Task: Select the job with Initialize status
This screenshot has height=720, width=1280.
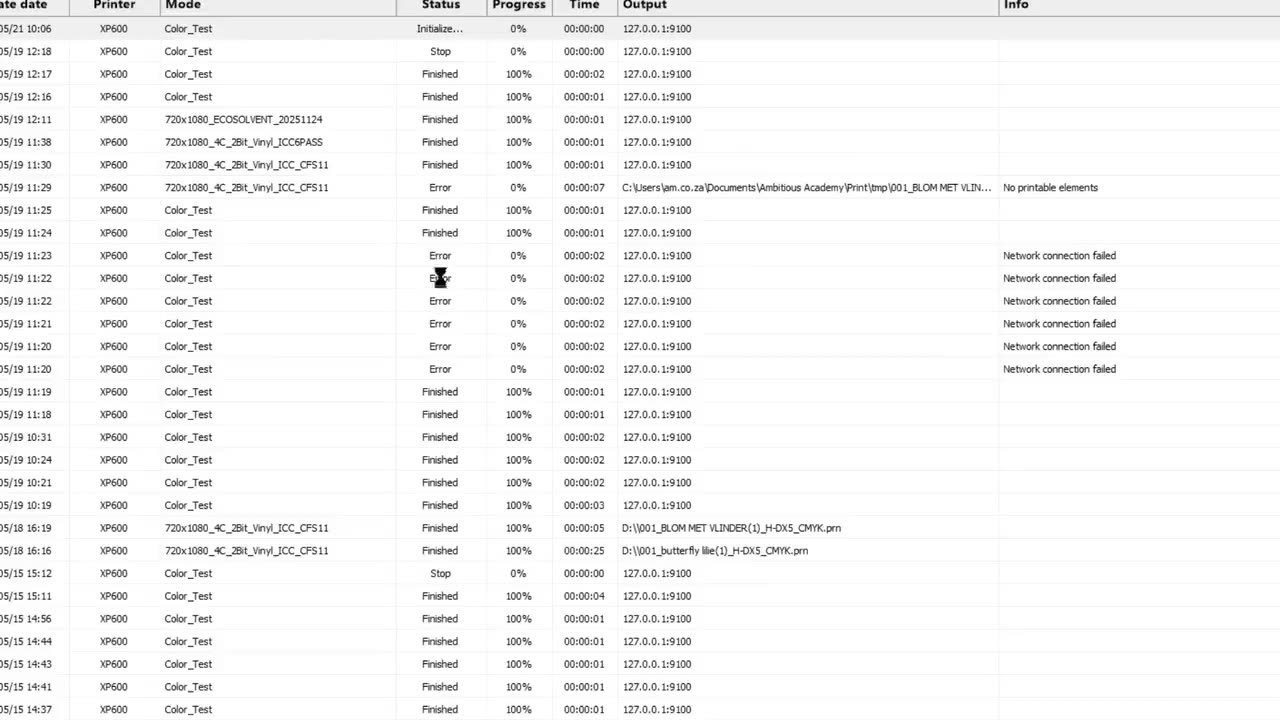Action: [640, 29]
